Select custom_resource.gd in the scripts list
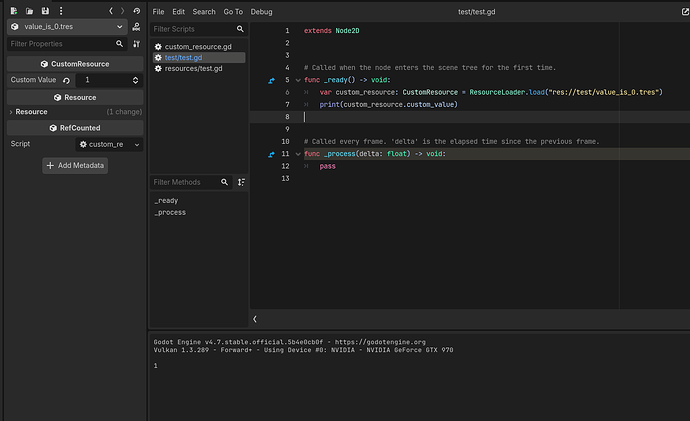This screenshot has height=421, width=690. pos(198,47)
